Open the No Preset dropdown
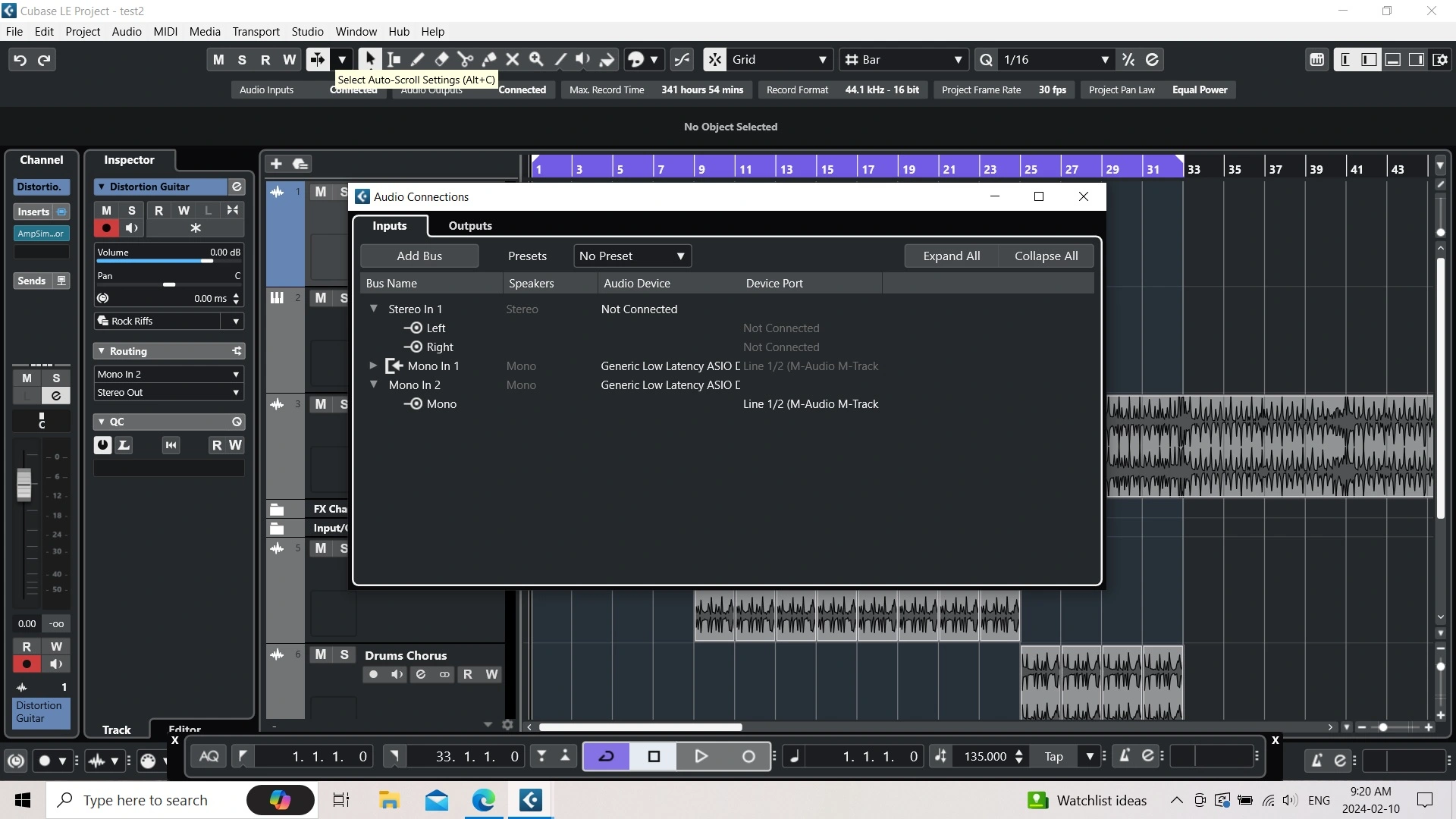This screenshot has width=1456, height=819. point(632,256)
